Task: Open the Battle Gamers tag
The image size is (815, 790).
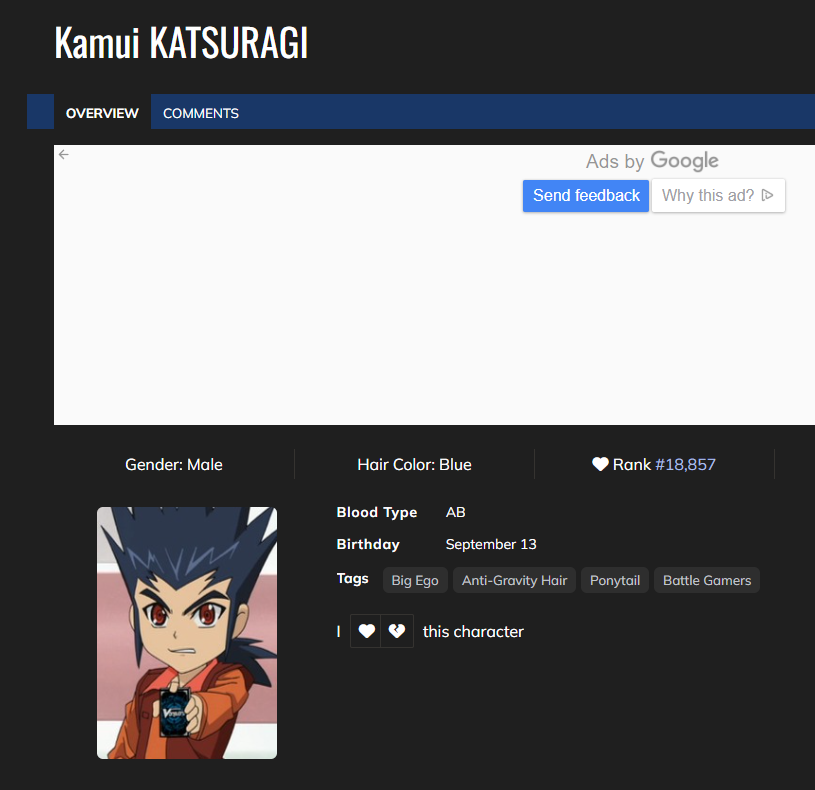Action: [706, 580]
